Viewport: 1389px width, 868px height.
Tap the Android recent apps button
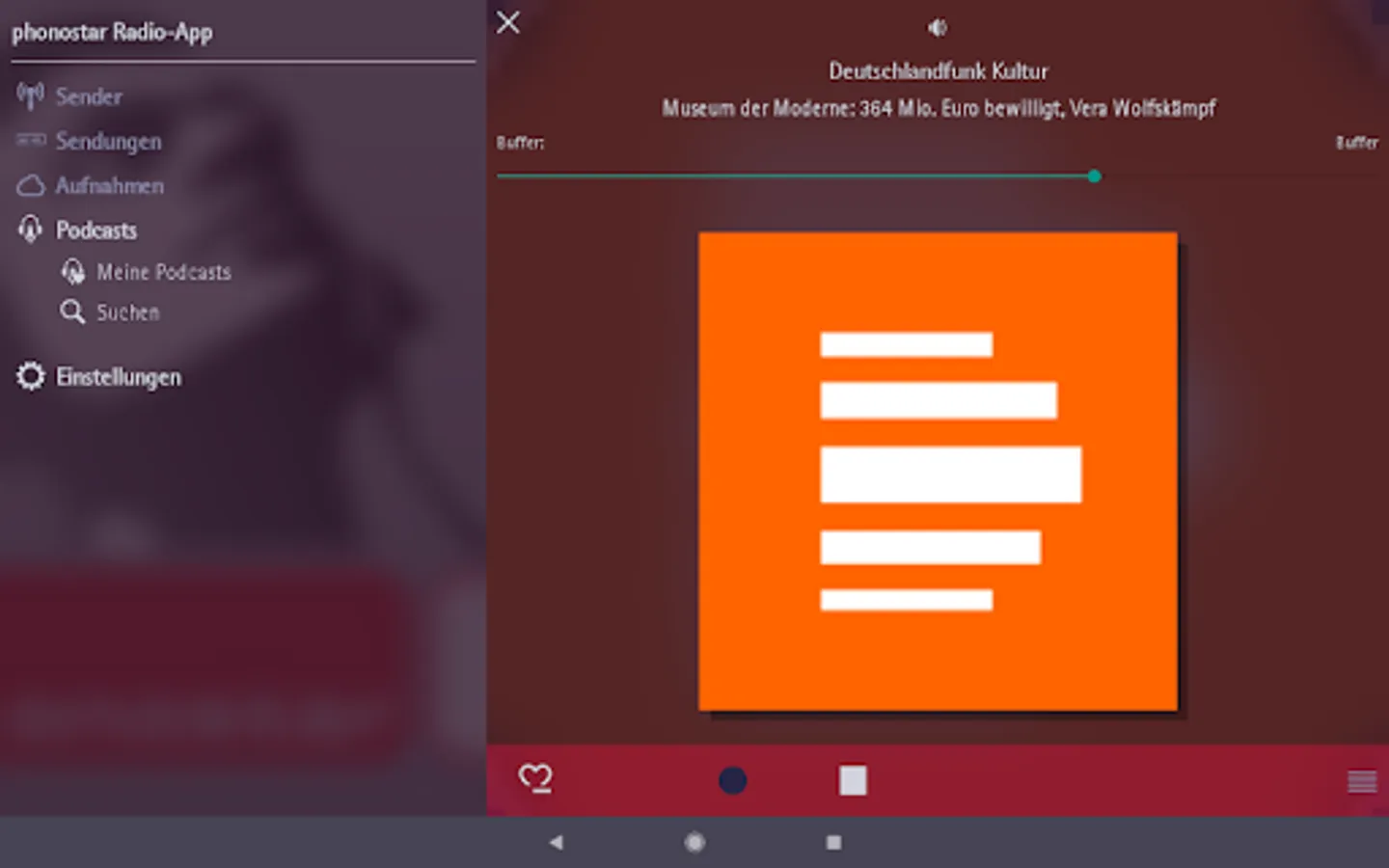833,842
